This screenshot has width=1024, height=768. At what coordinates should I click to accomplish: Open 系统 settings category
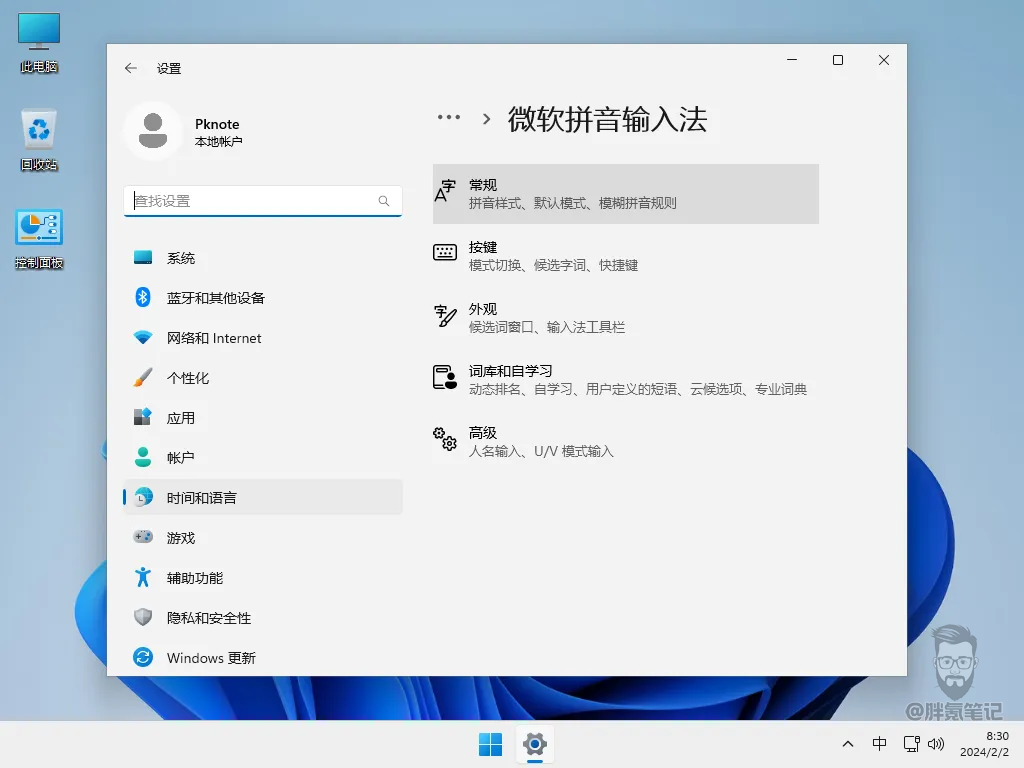(x=263, y=258)
